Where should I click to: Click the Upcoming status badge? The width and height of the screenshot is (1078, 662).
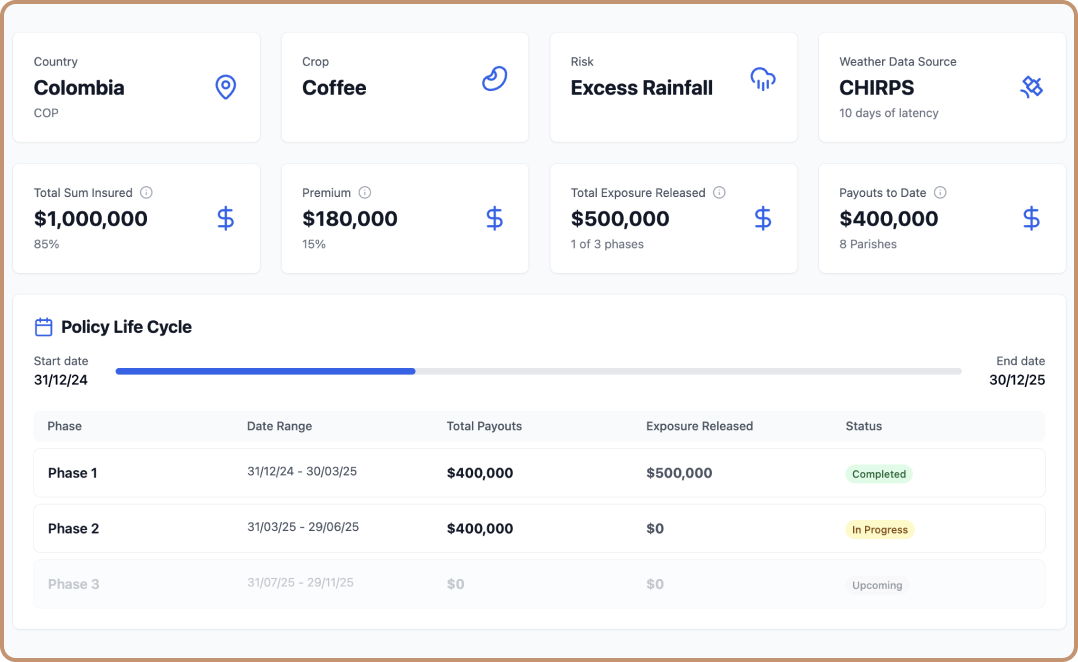coord(877,586)
